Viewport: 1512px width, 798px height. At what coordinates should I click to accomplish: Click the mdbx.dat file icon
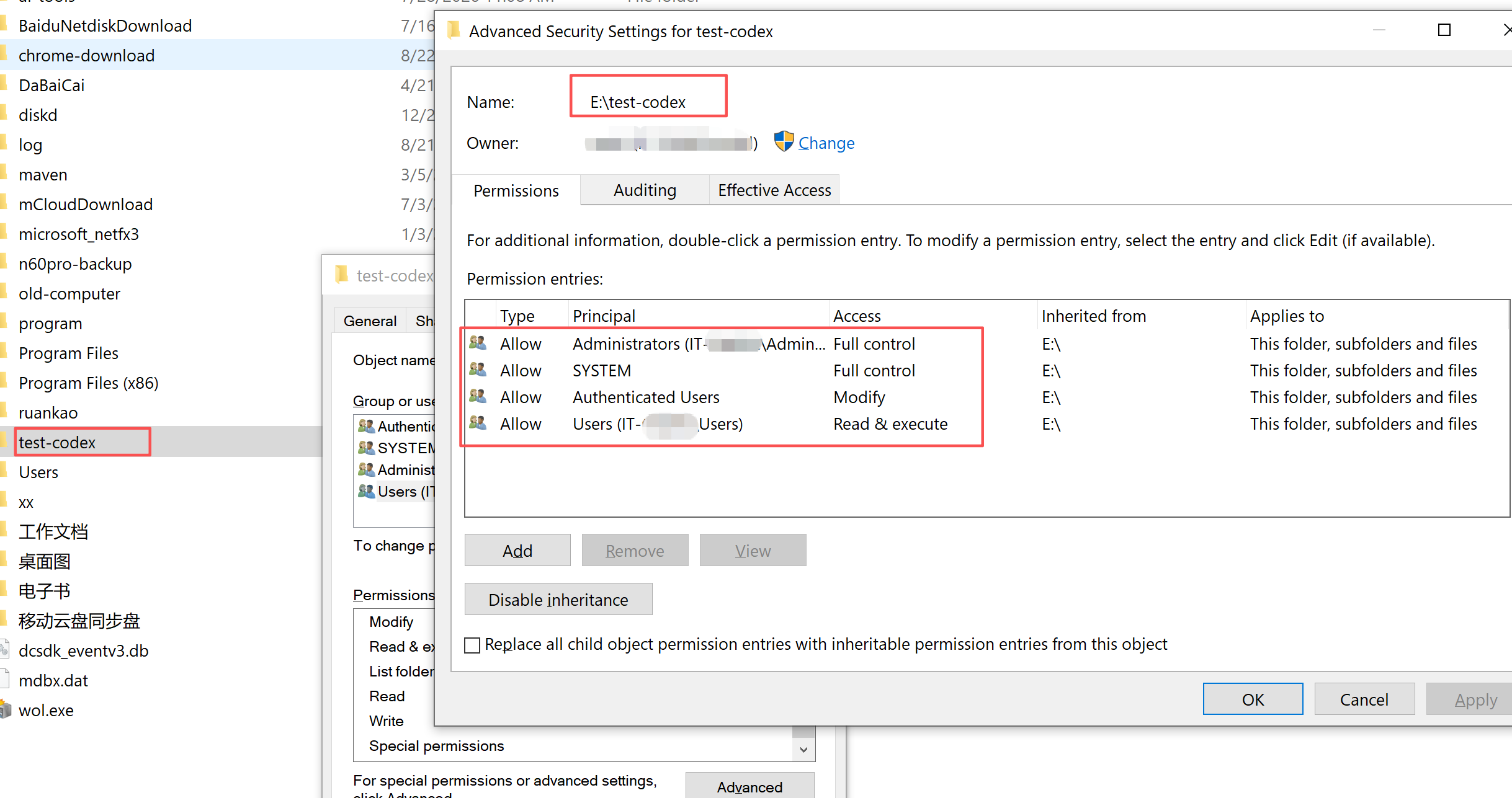5,680
